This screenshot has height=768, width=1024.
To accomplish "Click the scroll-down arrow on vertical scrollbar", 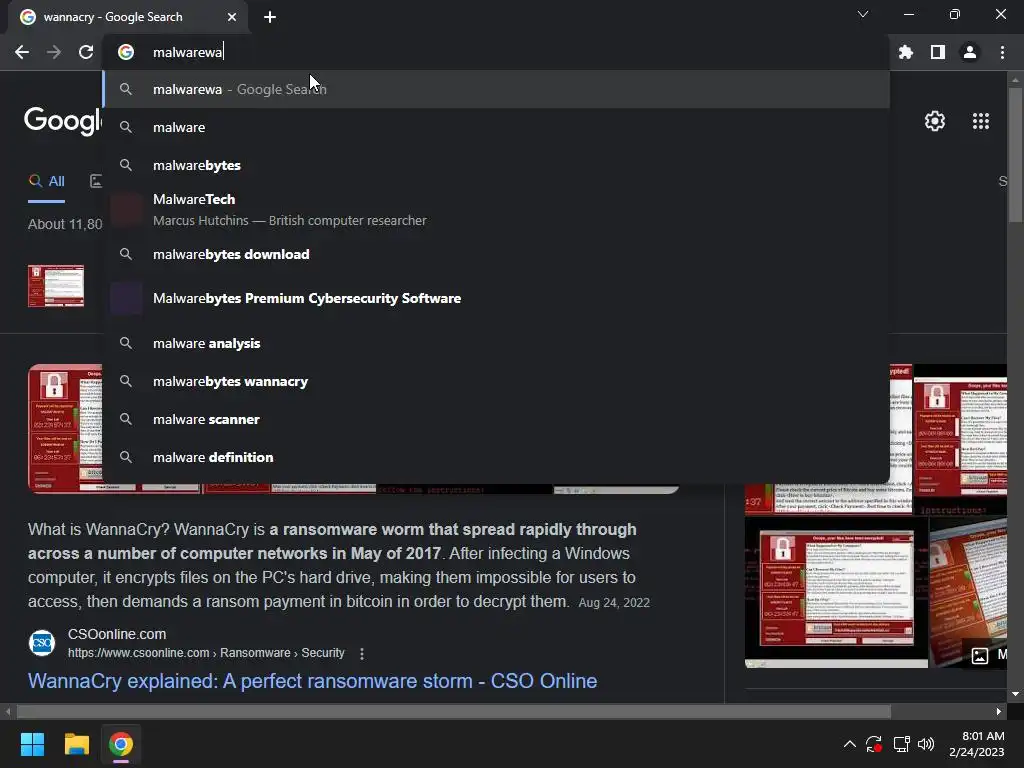I will point(1015,694).
